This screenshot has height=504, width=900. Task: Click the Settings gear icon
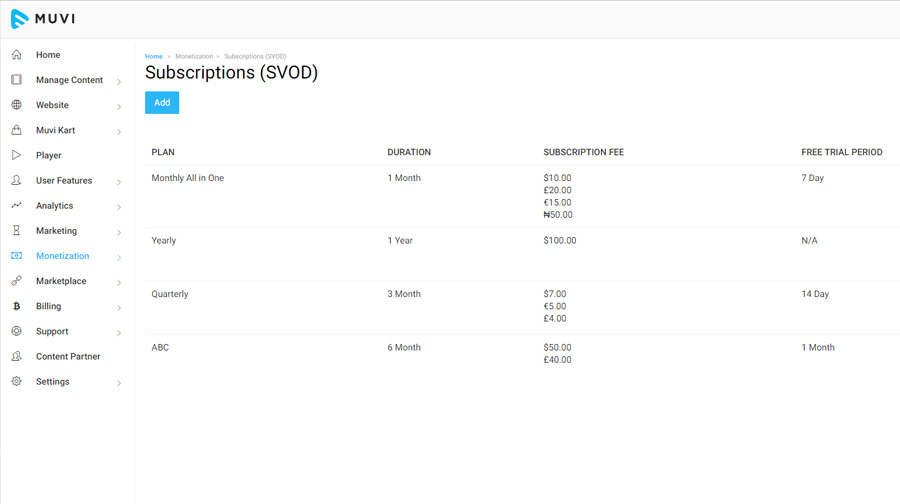[17, 381]
